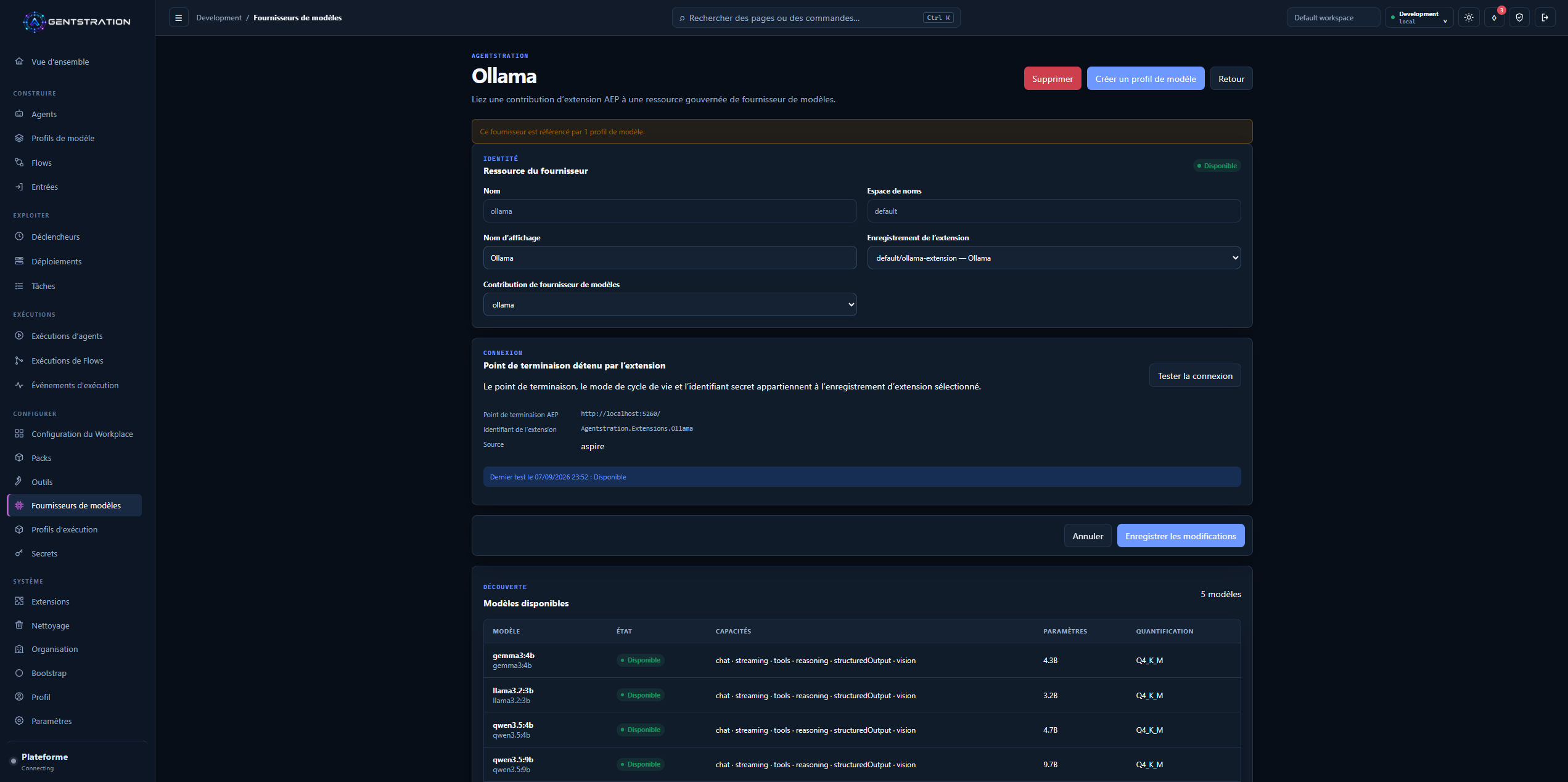Click the Secrets key icon
The image size is (1568, 782).
19,553
